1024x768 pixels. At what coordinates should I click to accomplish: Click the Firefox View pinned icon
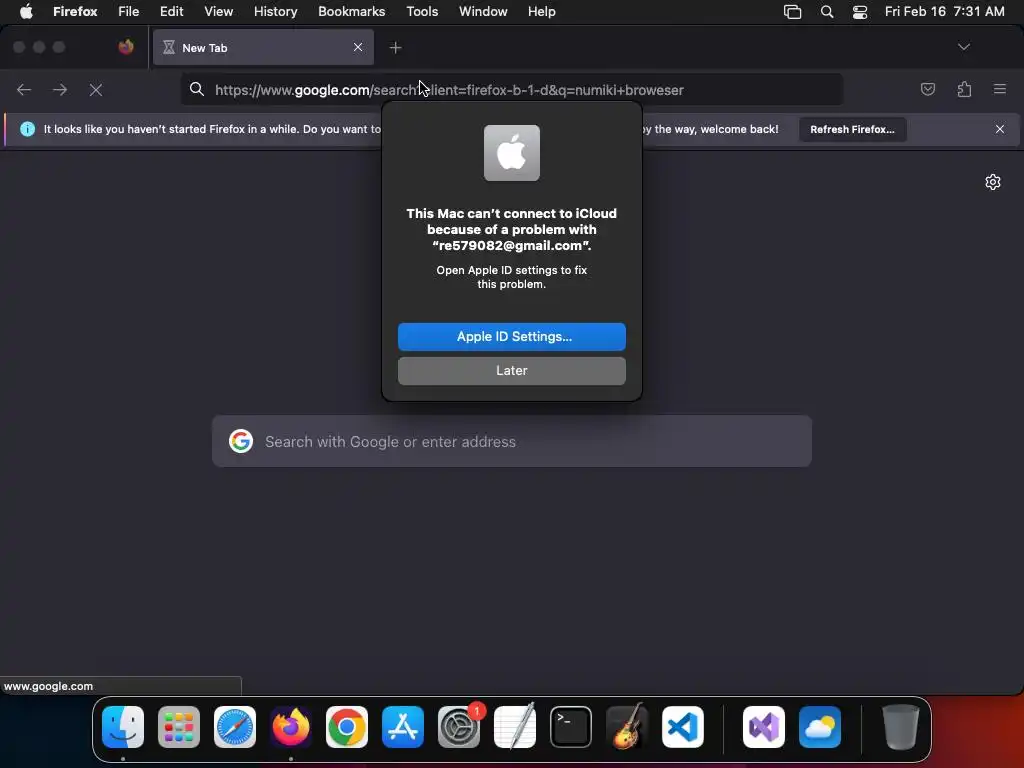(x=126, y=47)
